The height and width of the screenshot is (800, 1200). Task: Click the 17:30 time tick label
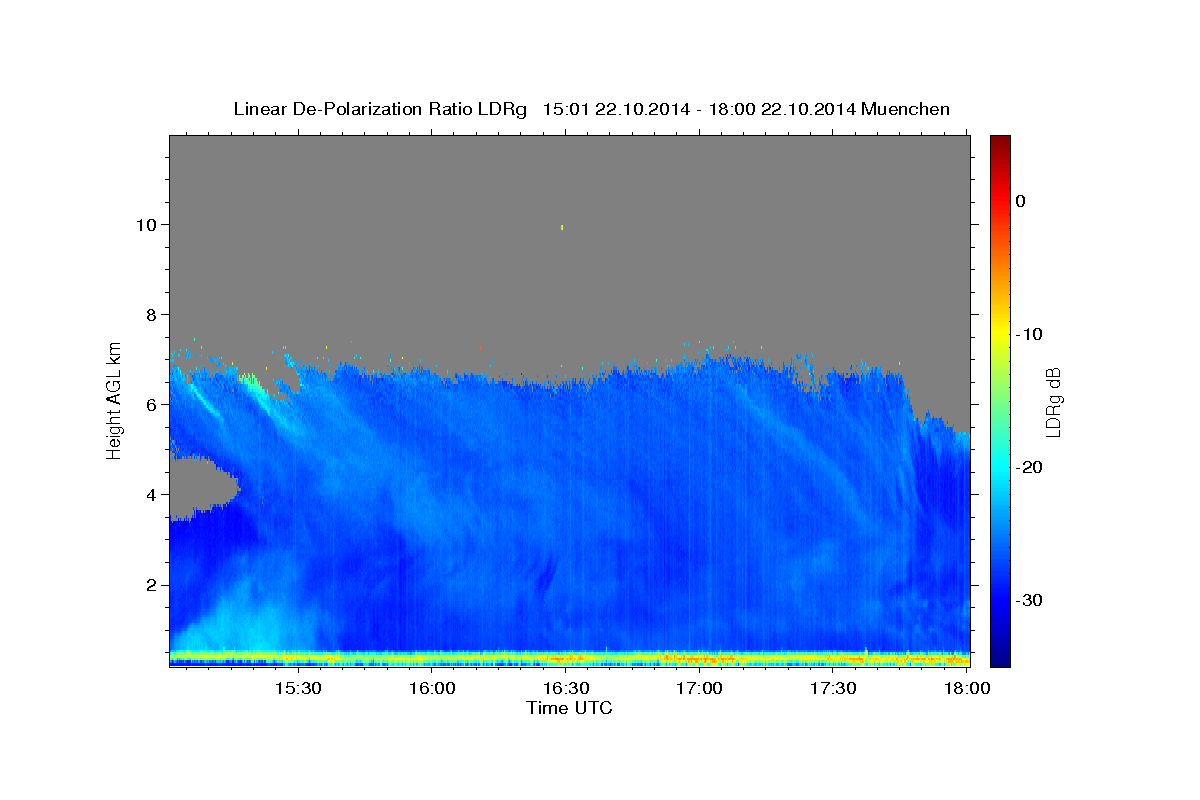coord(832,688)
